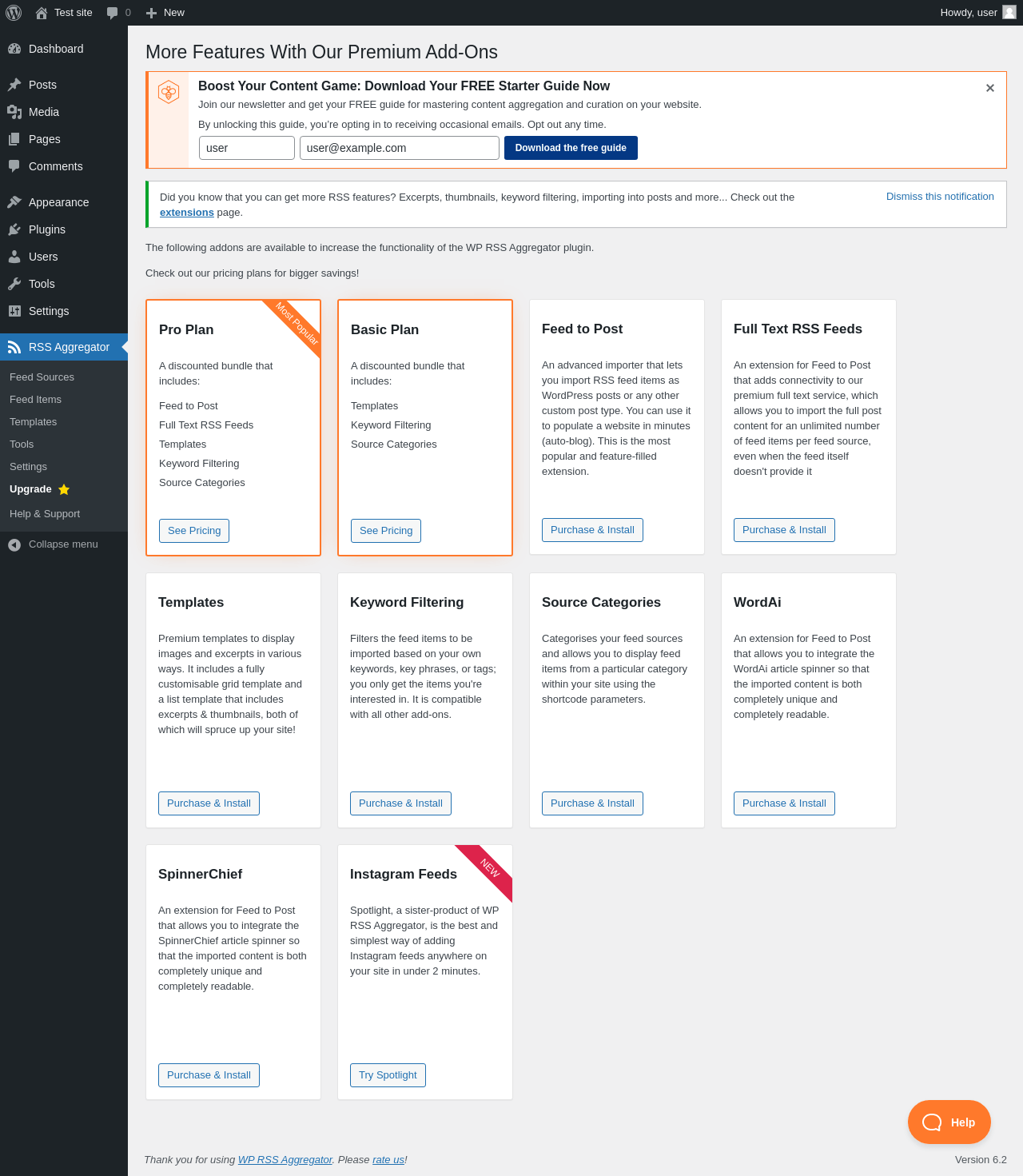Click the Comments icon in sidebar
This screenshot has height=1176, width=1023.
pyautogui.click(x=14, y=166)
